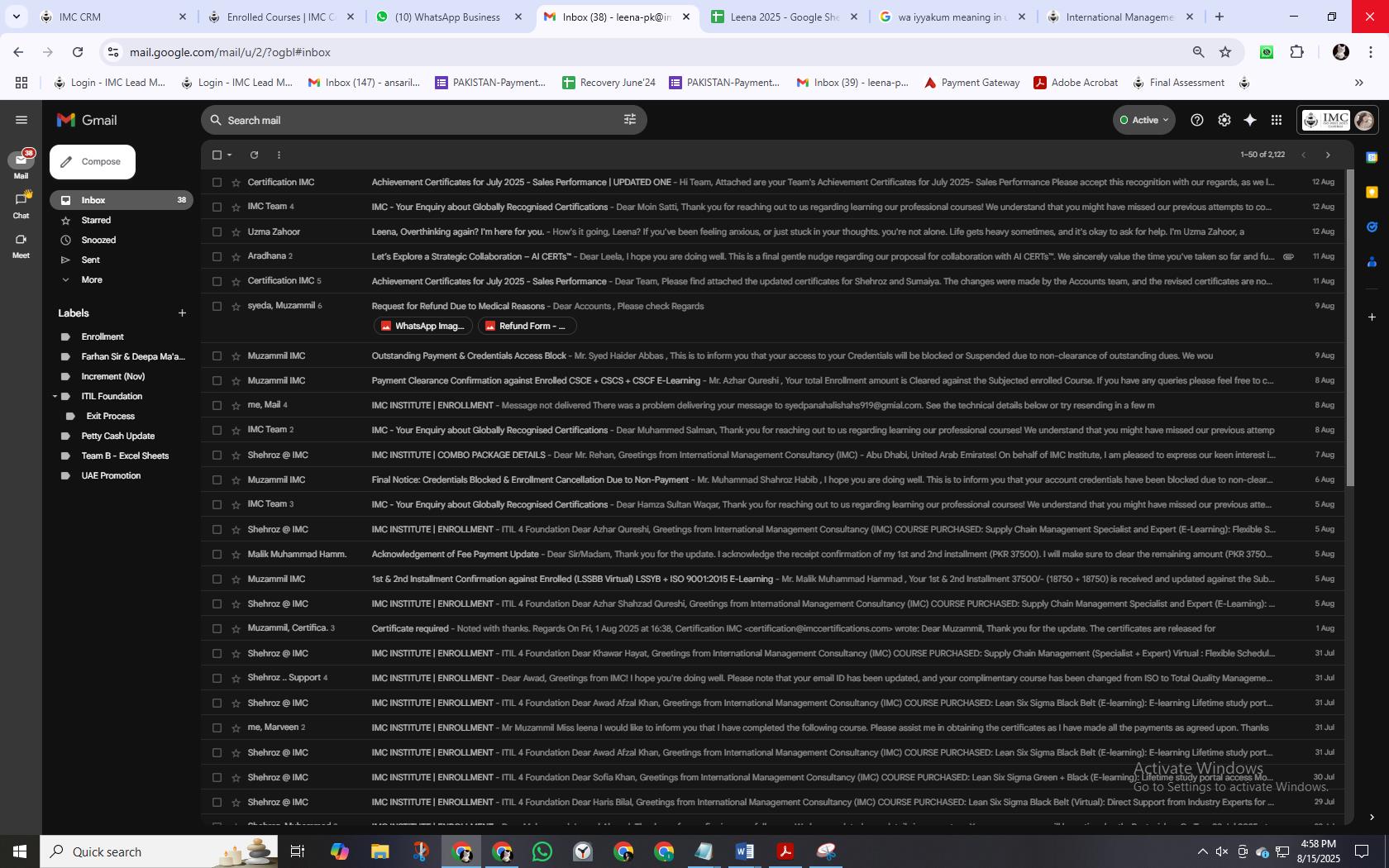
Task: Open the Mail section in left rail
Action: pyautogui.click(x=21, y=165)
